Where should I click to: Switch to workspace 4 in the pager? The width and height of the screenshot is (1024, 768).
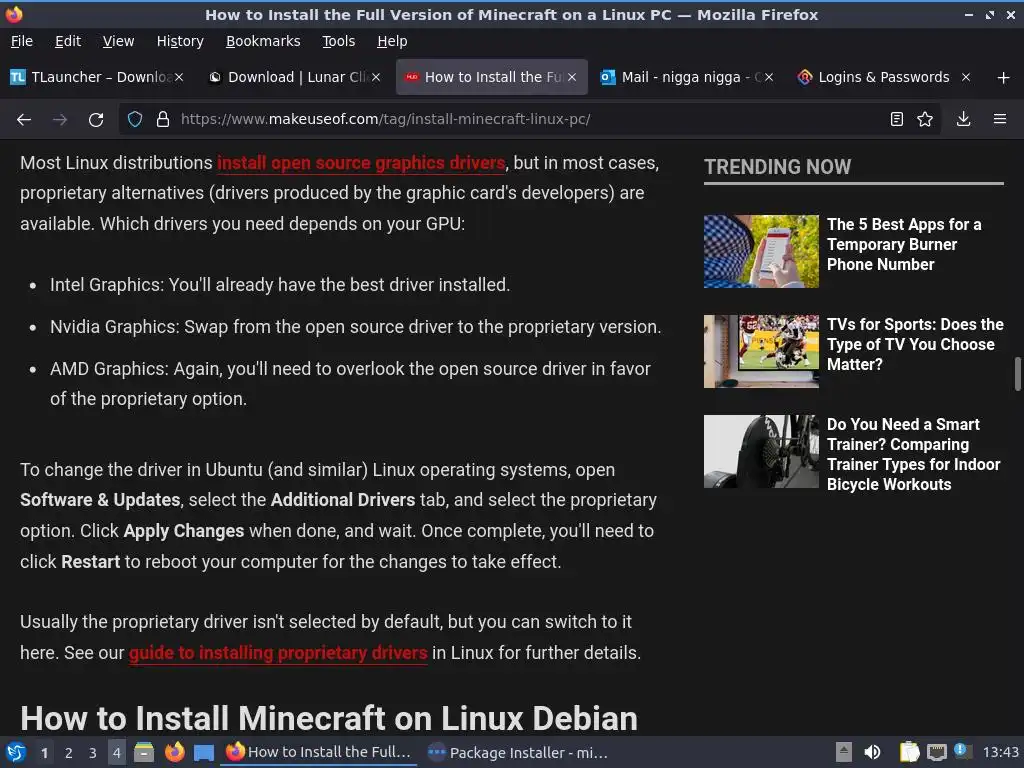[x=117, y=753]
